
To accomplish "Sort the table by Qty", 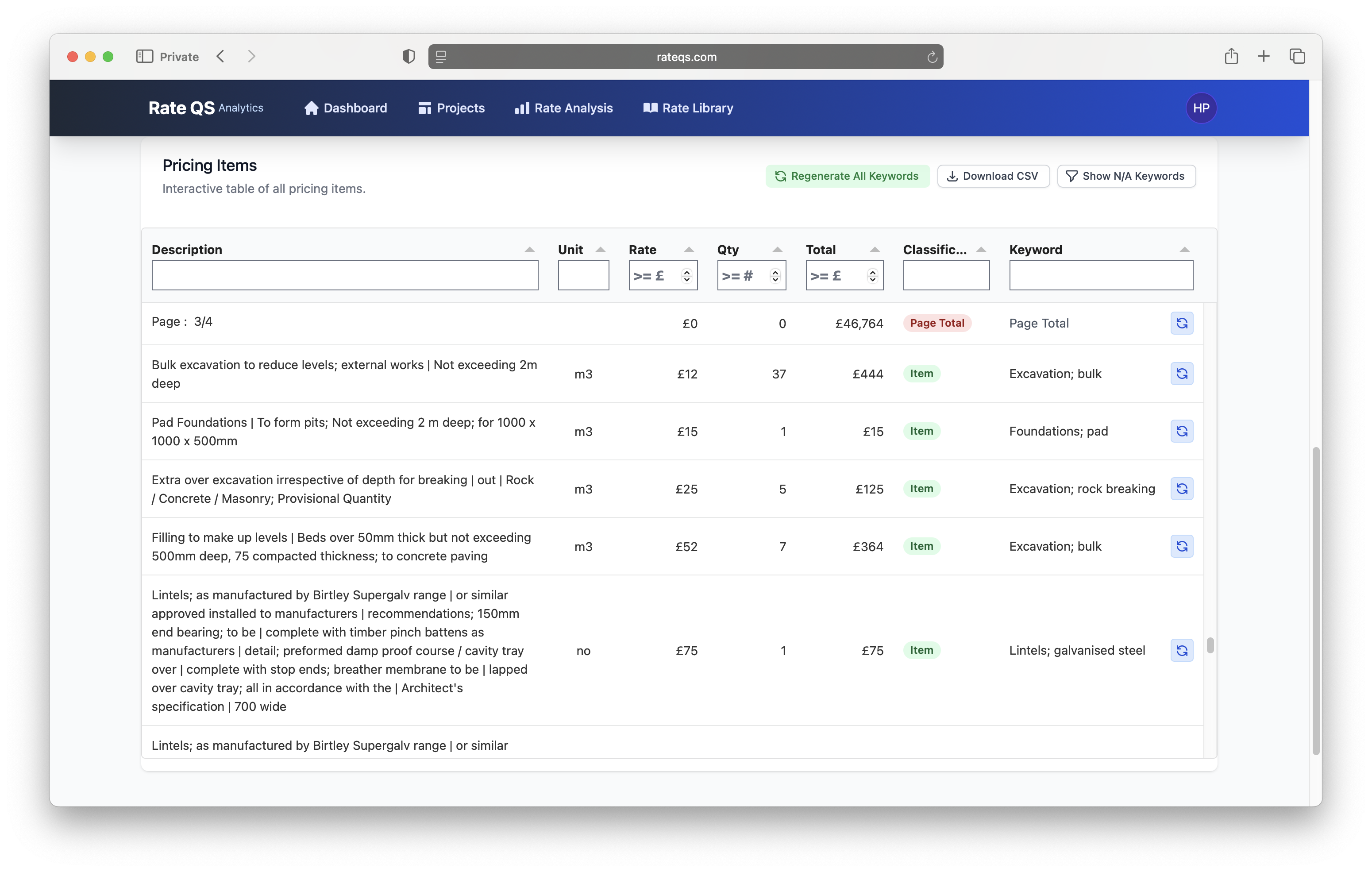I will click(x=777, y=250).
